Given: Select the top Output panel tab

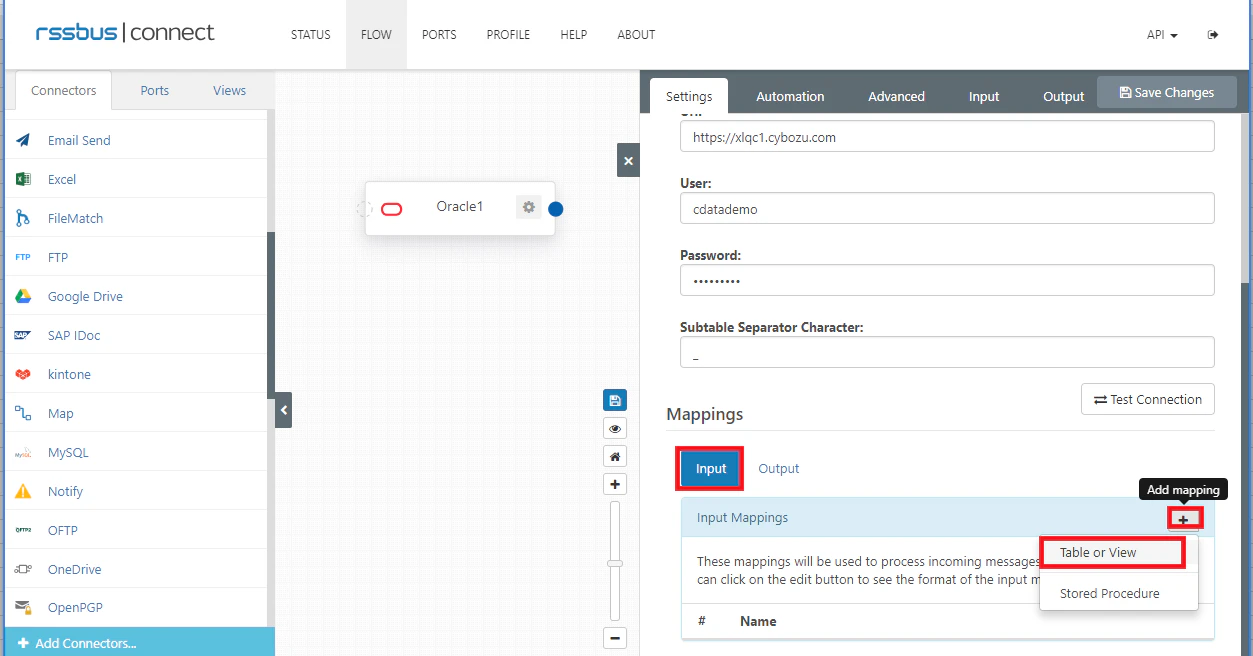Looking at the screenshot, I should (1064, 96).
